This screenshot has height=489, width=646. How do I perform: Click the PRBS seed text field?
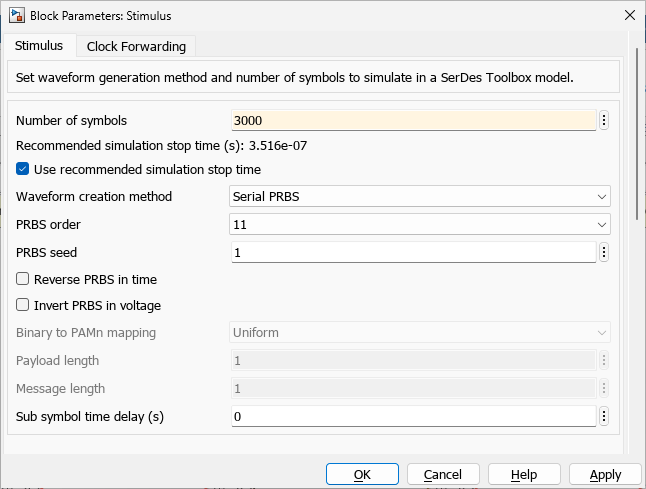tap(413, 253)
